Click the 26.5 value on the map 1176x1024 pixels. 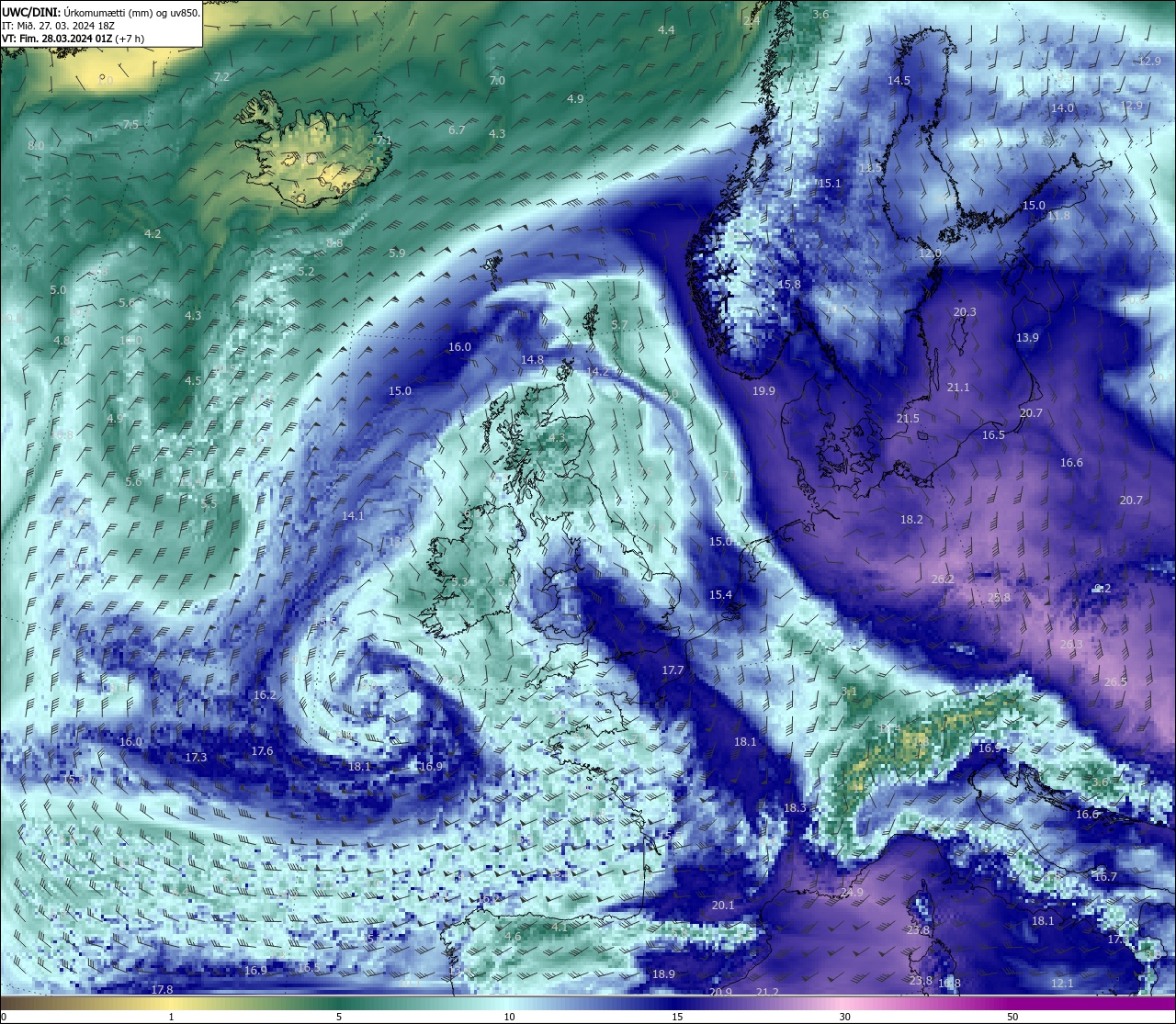(1115, 681)
